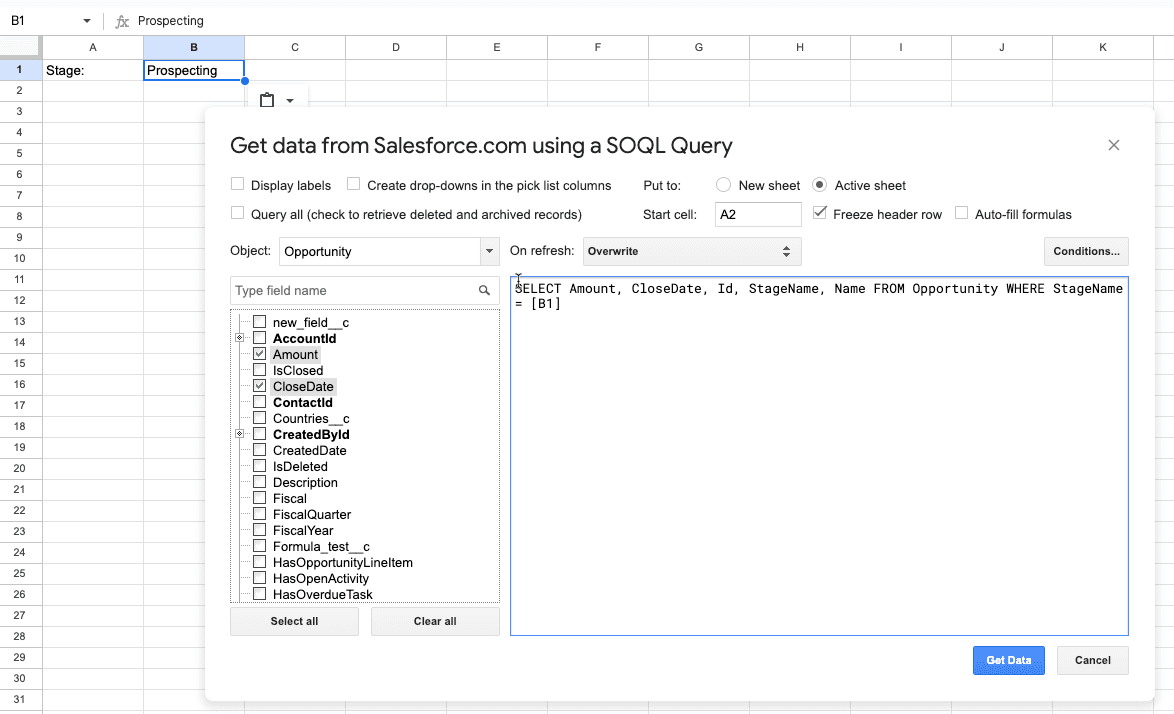Select row header 15
This screenshot has height=714, width=1174.
pos(20,363)
